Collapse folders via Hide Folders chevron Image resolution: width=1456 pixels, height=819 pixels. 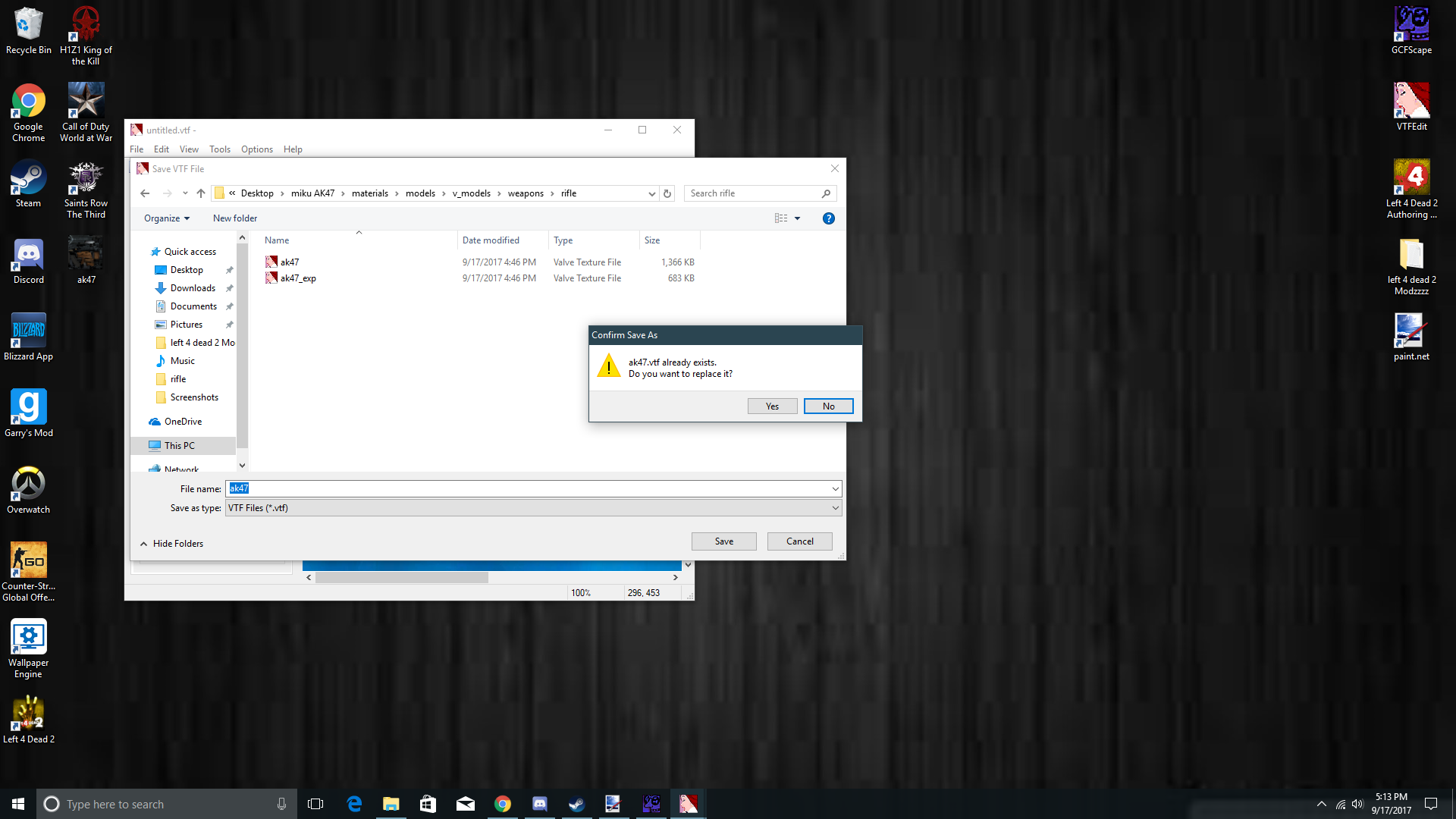coord(144,544)
